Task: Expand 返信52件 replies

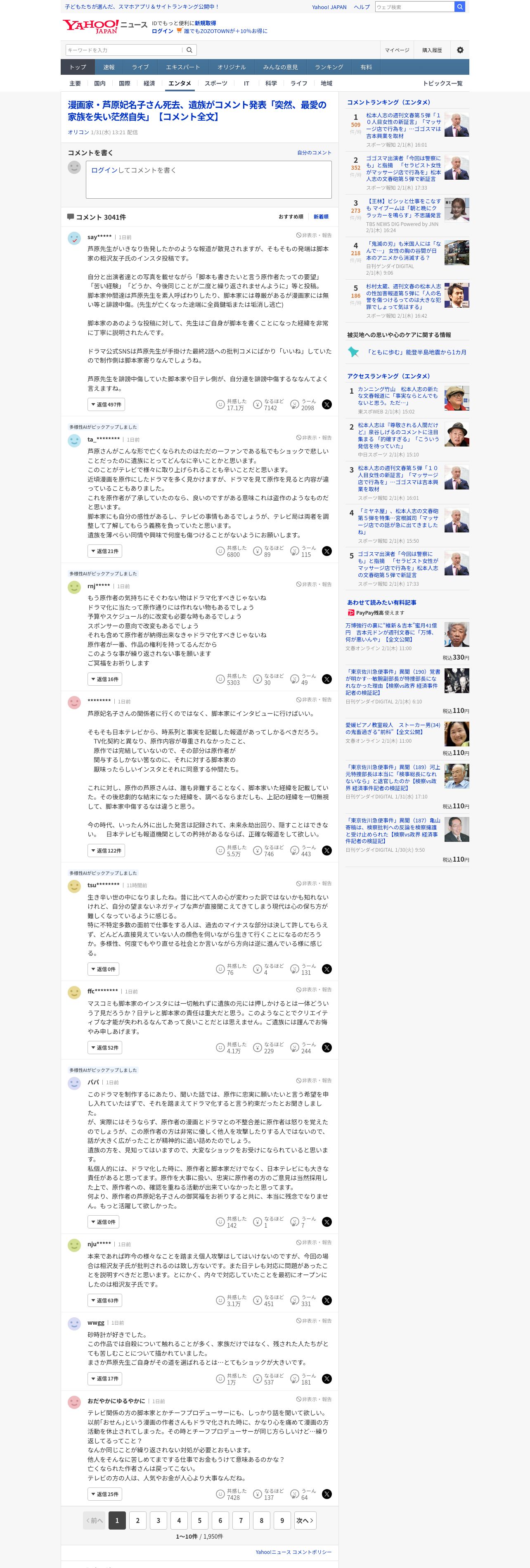Action: tap(105, 1048)
